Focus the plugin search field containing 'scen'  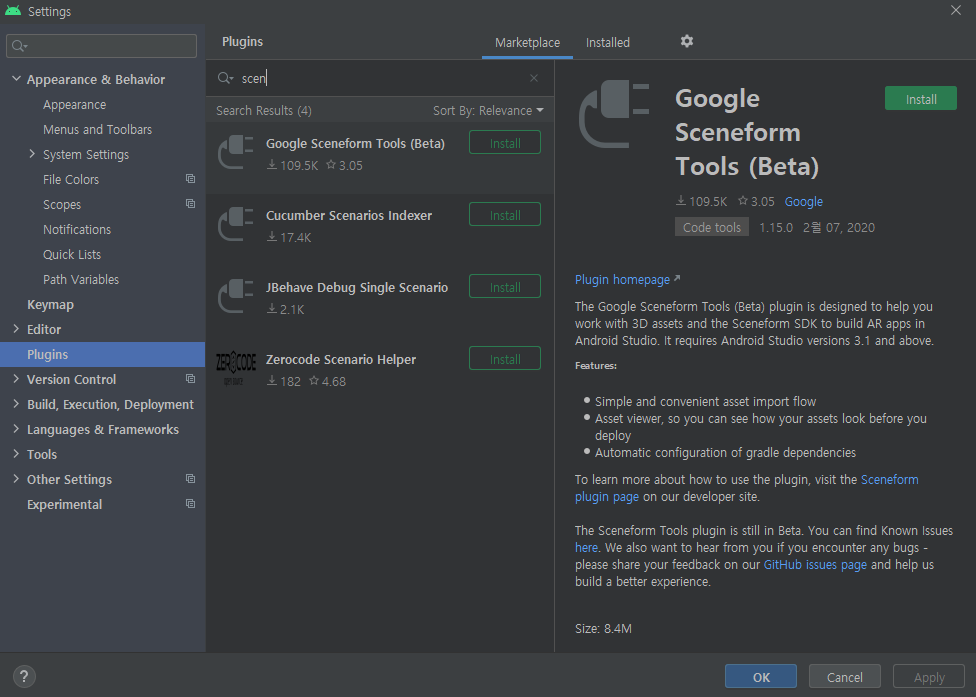tap(380, 78)
